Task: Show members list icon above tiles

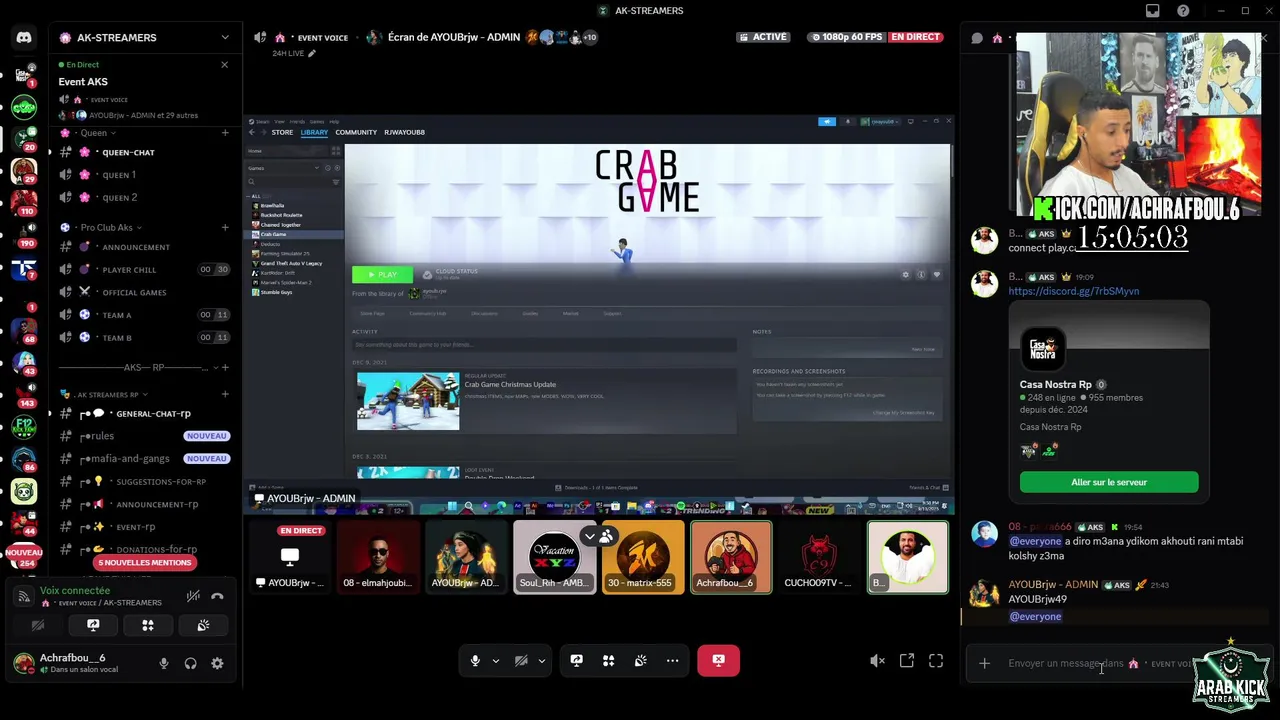Action: (x=606, y=537)
